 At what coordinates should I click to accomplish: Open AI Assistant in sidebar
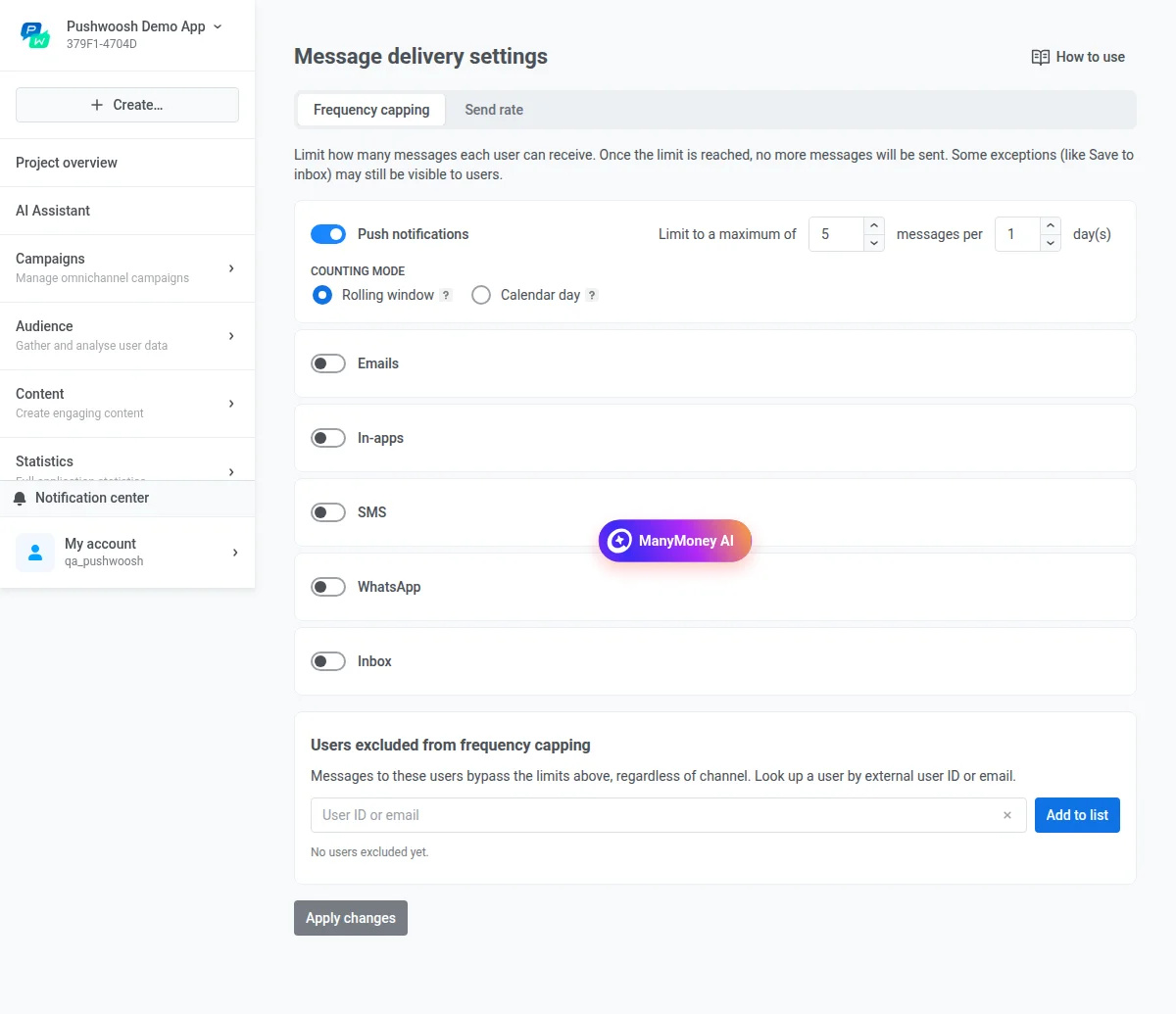tap(127, 211)
